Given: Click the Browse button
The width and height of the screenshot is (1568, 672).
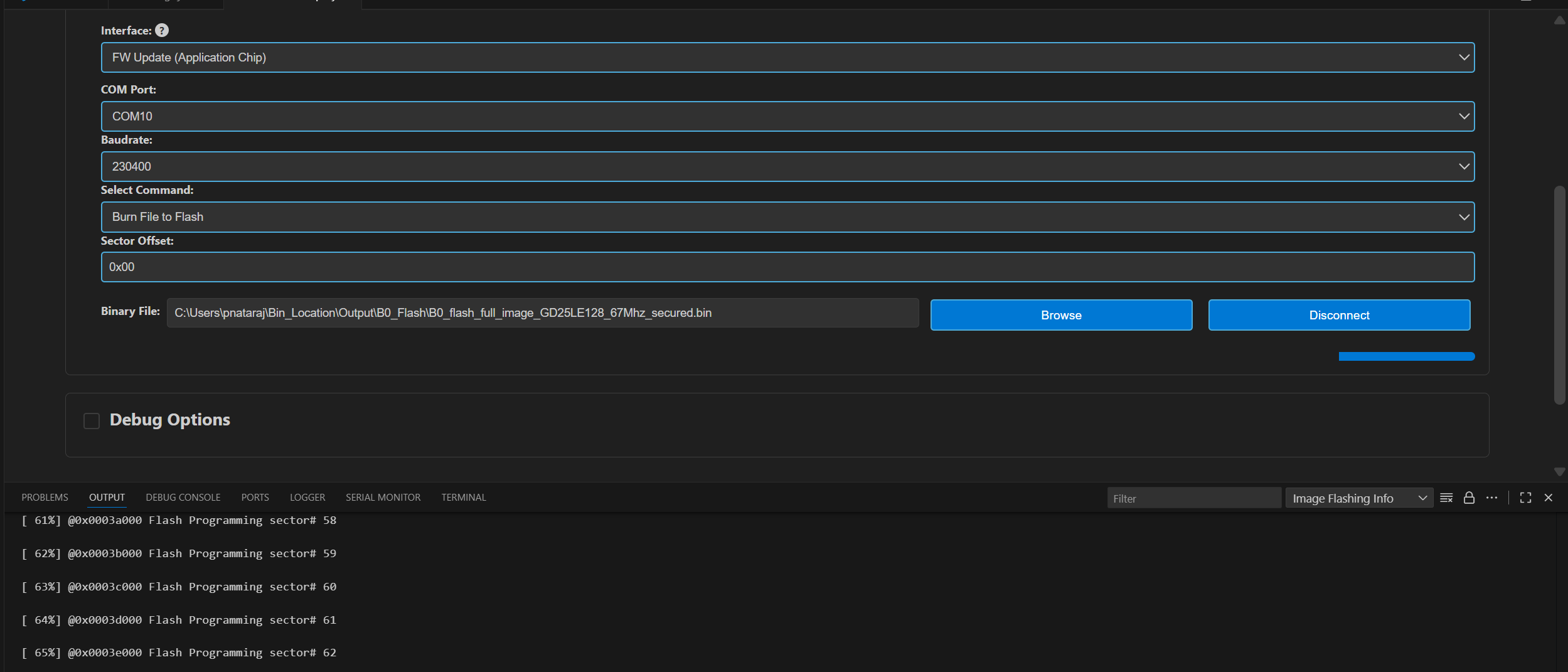Looking at the screenshot, I should [1061, 315].
